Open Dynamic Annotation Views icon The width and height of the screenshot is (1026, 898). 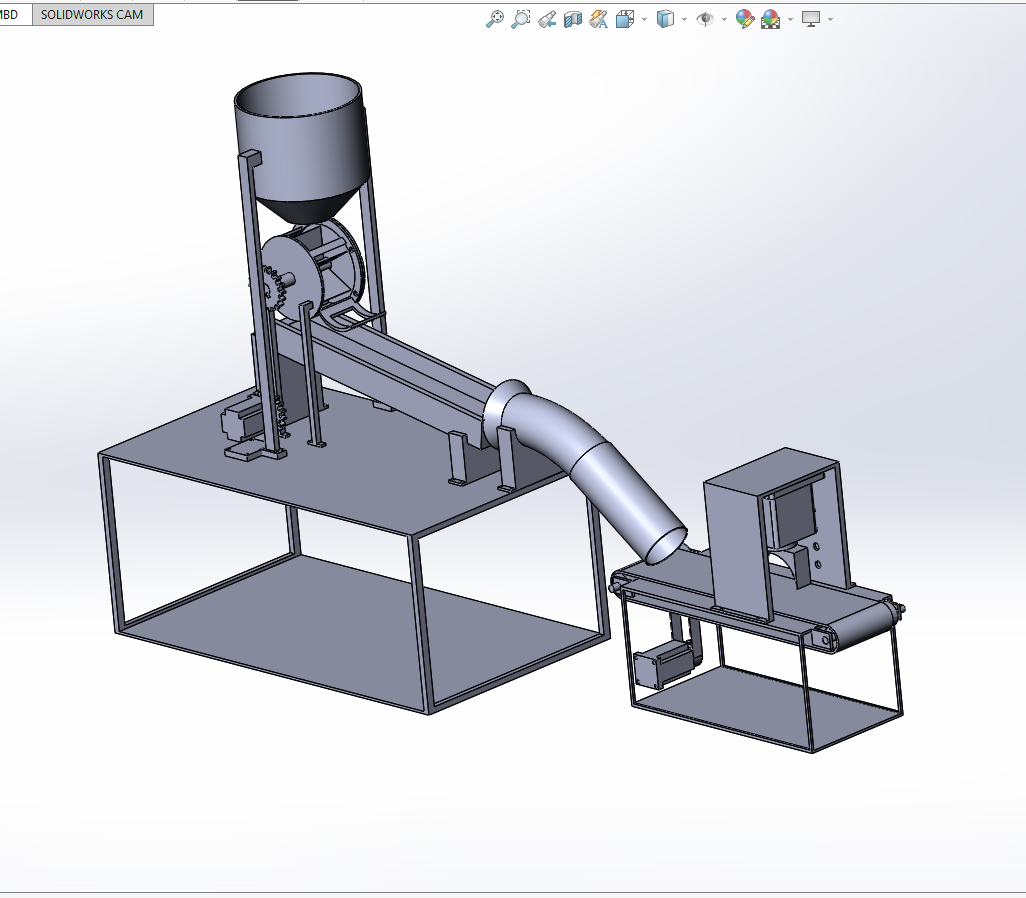599,20
